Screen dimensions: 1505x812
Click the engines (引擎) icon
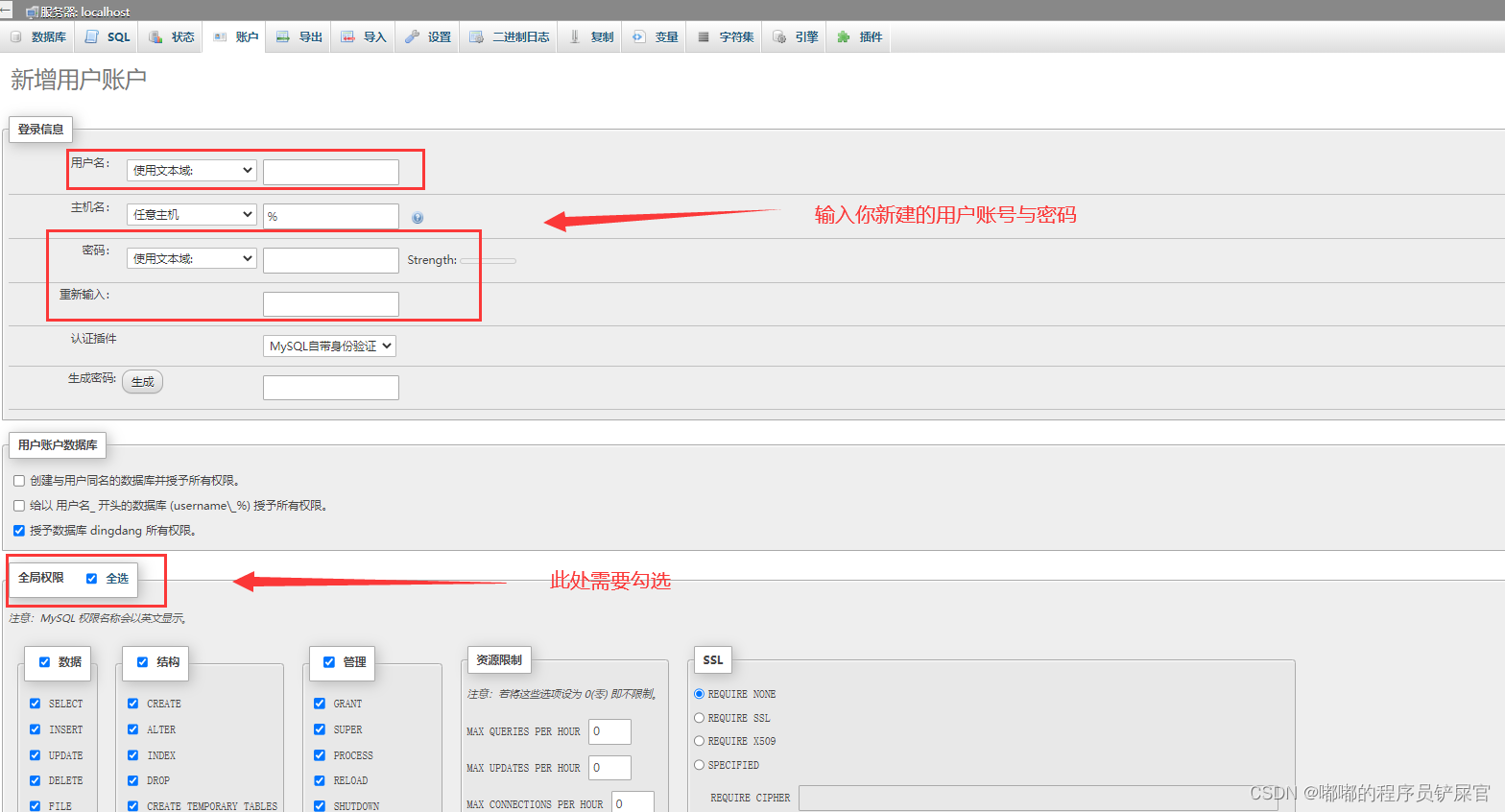tap(779, 36)
